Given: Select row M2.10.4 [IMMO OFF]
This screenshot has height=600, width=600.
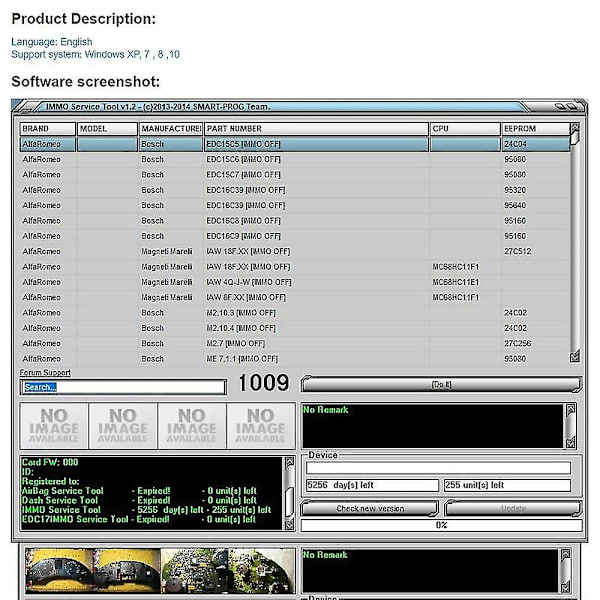Looking at the screenshot, I should pyautogui.click(x=295, y=328).
